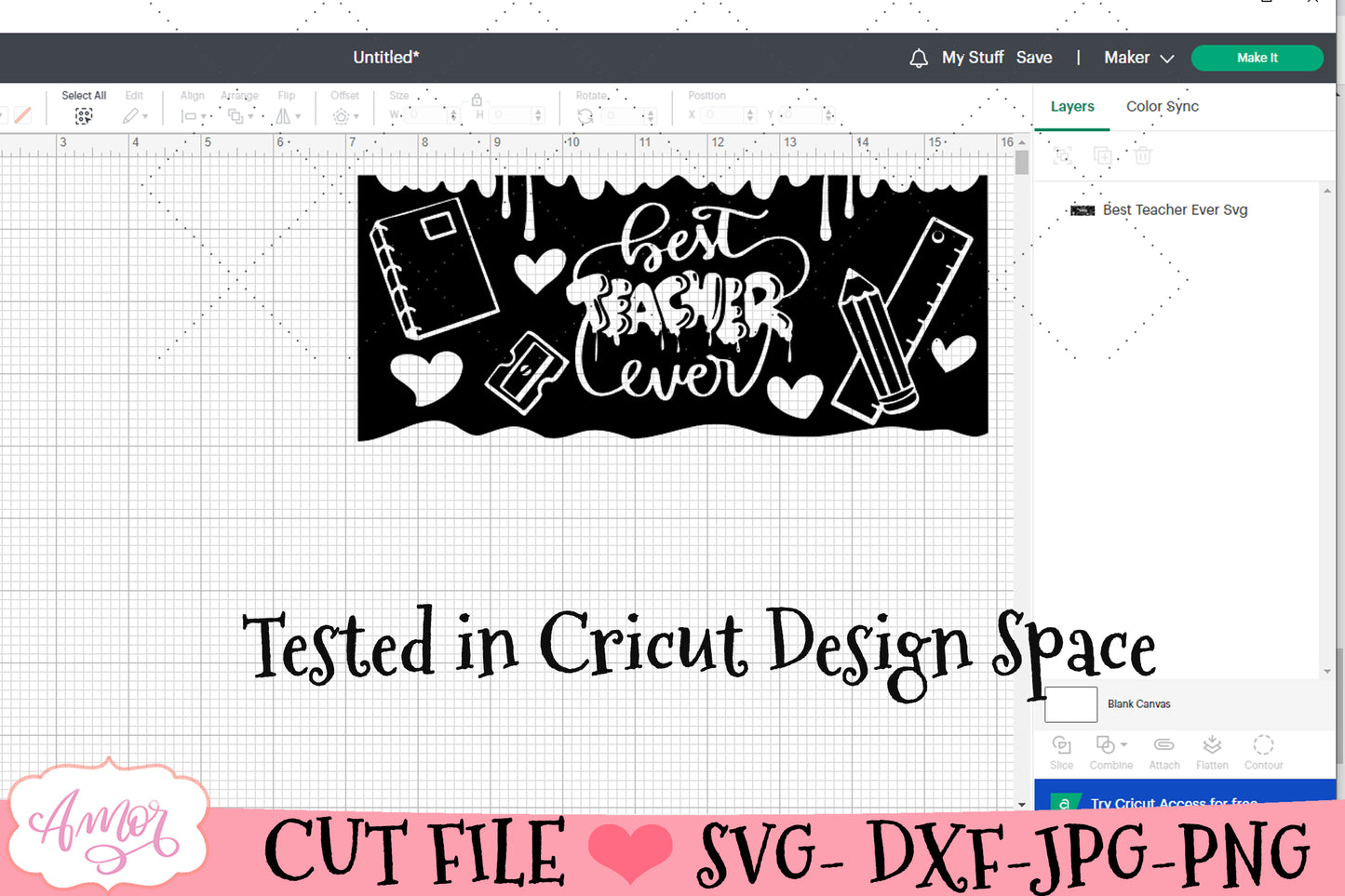Select the Layers tab

(x=1072, y=107)
